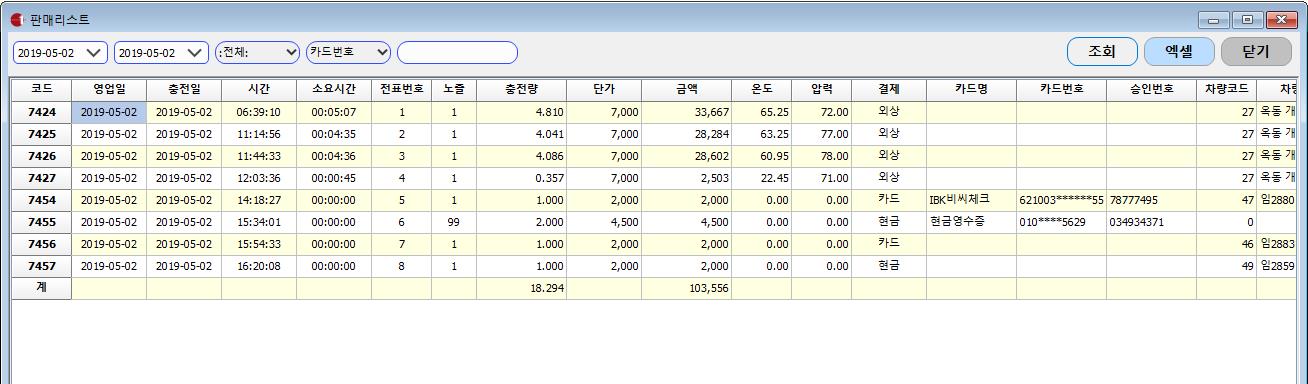Focus the empty search text field
The width and height of the screenshot is (1308, 384).
(x=457, y=52)
